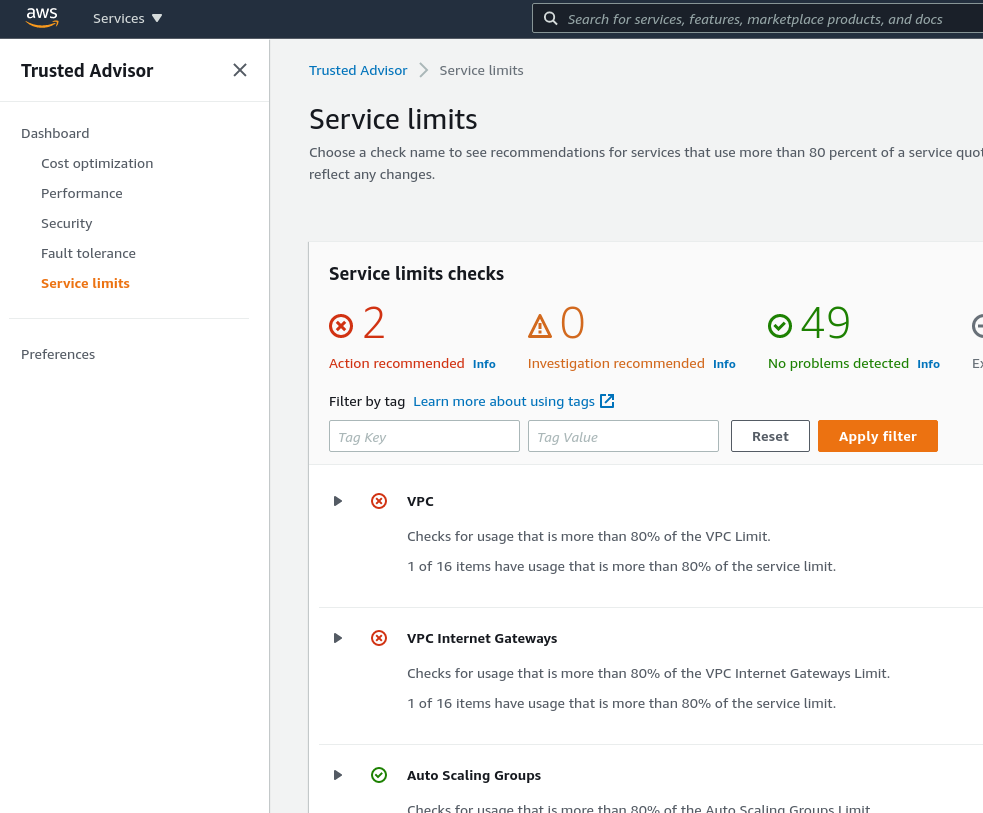Open Learn more about using tags link
The width and height of the screenshot is (983, 813).
coord(504,401)
